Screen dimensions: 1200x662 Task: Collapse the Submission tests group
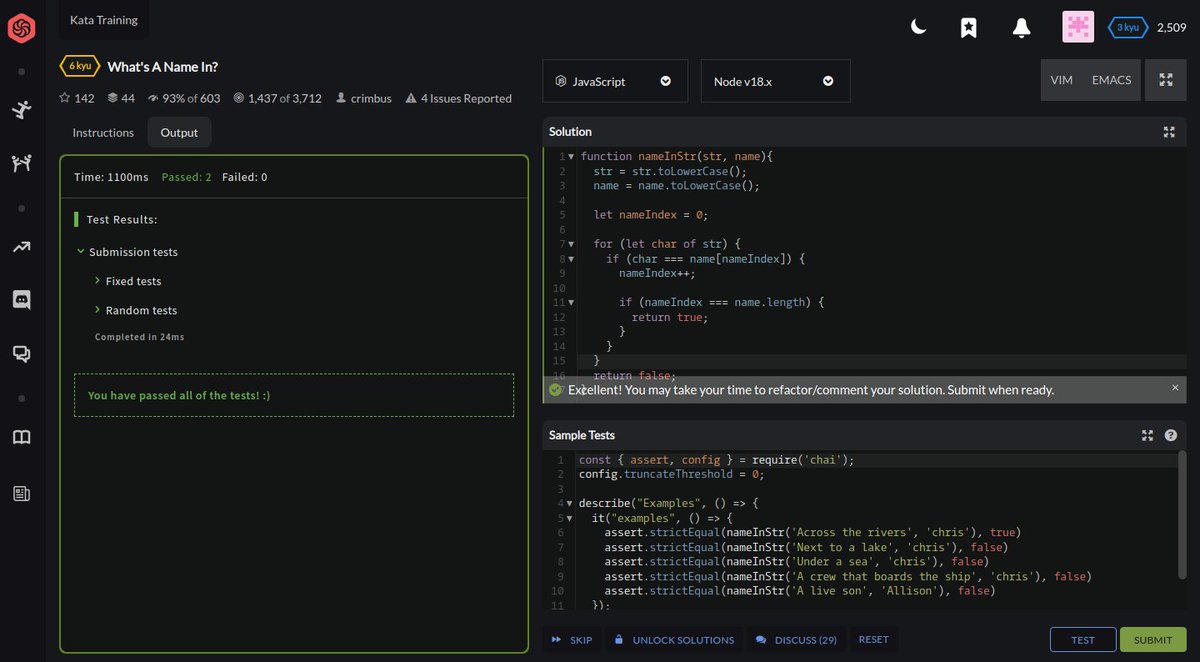[x=80, y=252]
